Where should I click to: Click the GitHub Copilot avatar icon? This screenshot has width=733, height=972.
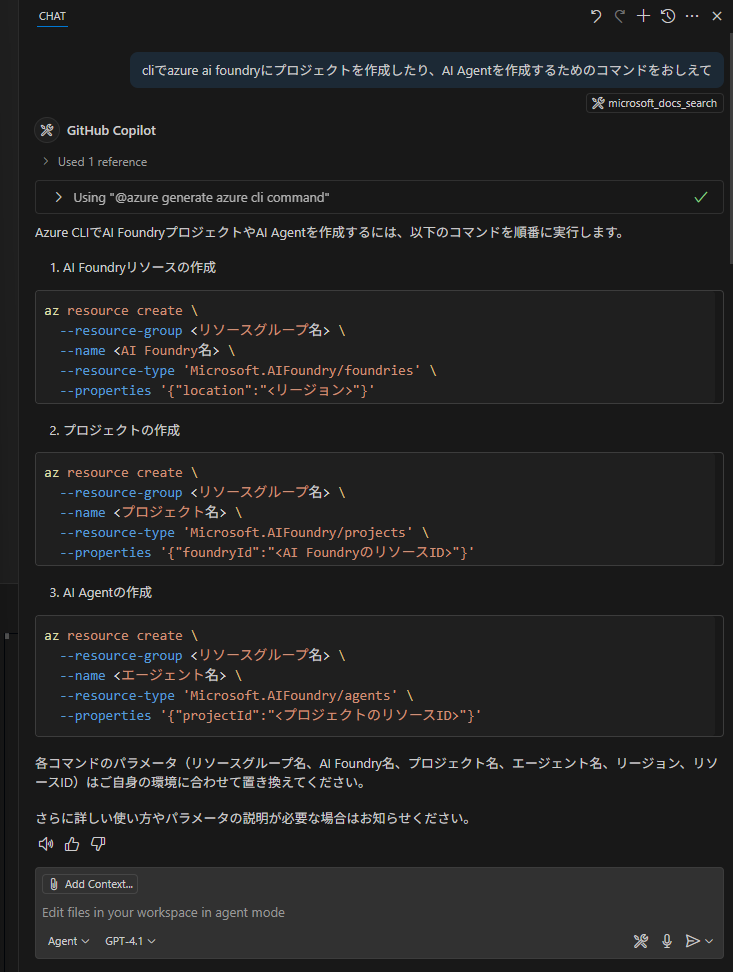coord(47,130)
